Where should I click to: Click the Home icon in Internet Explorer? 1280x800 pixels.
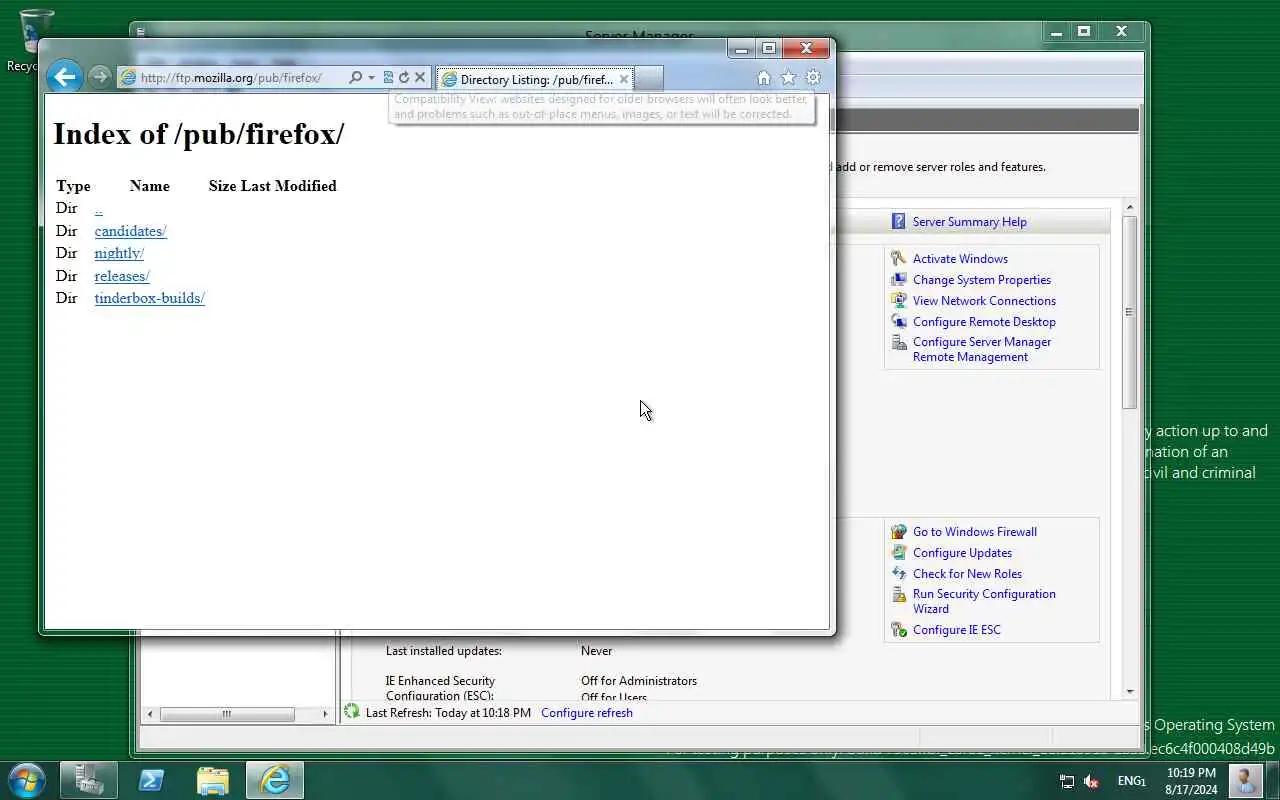click(764, 78)
